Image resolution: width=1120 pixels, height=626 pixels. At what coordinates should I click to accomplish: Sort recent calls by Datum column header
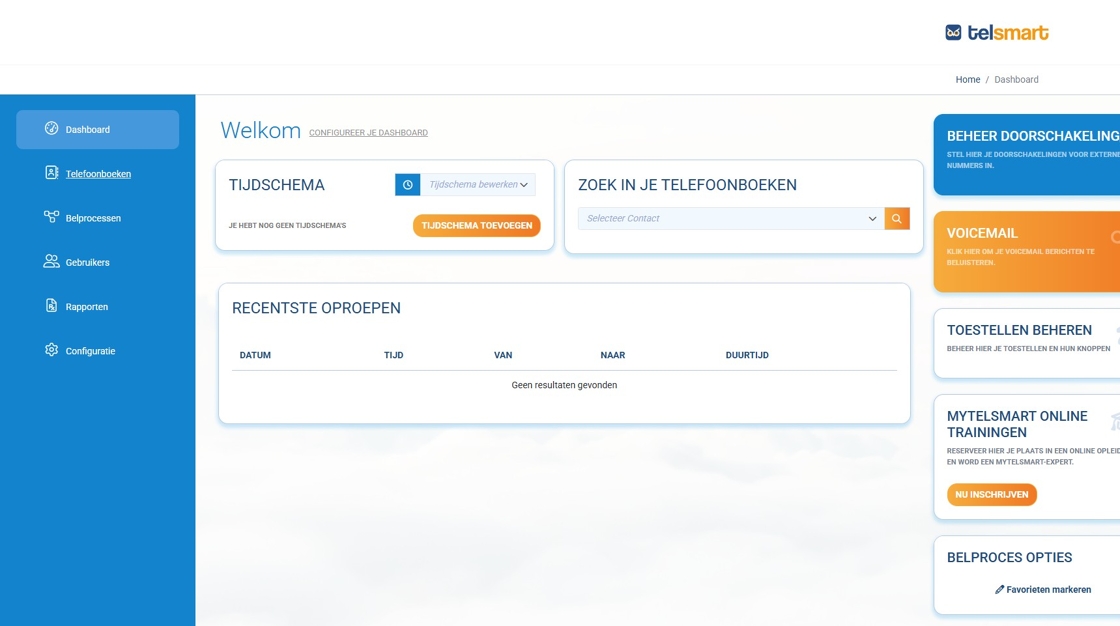click(255, 355)
